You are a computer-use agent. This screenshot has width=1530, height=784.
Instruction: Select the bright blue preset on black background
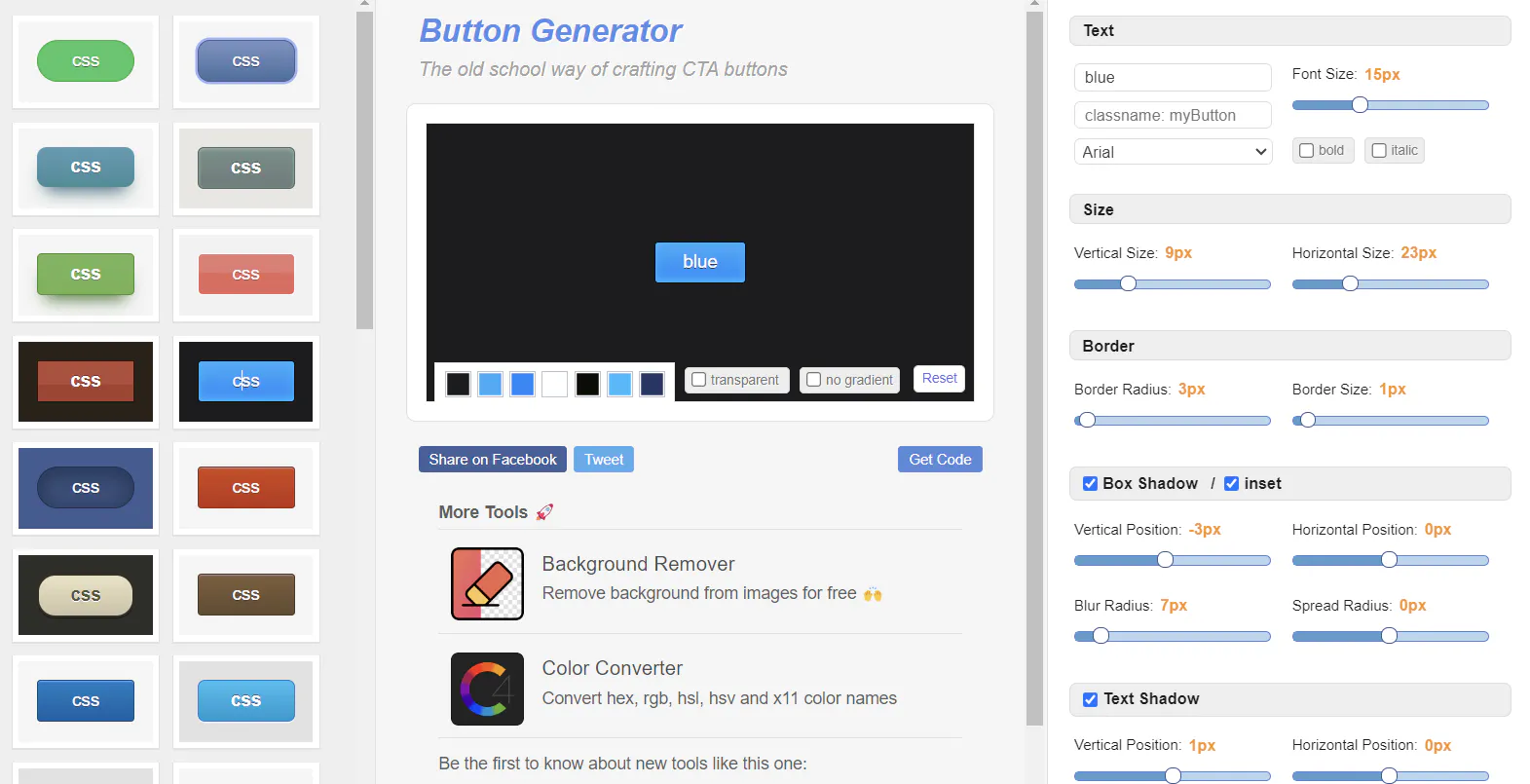(246, 382)
